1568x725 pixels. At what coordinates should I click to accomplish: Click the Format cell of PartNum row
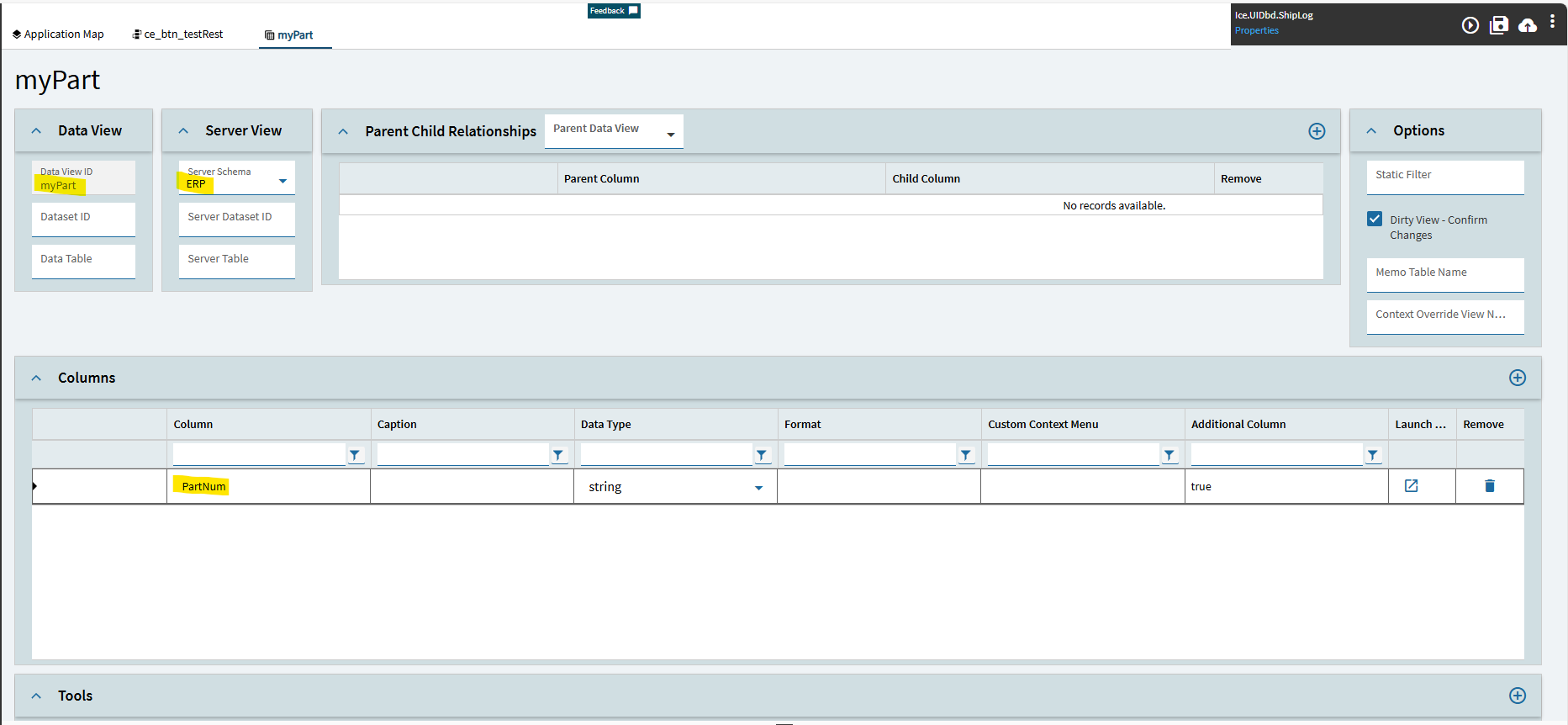click(879, 487)
